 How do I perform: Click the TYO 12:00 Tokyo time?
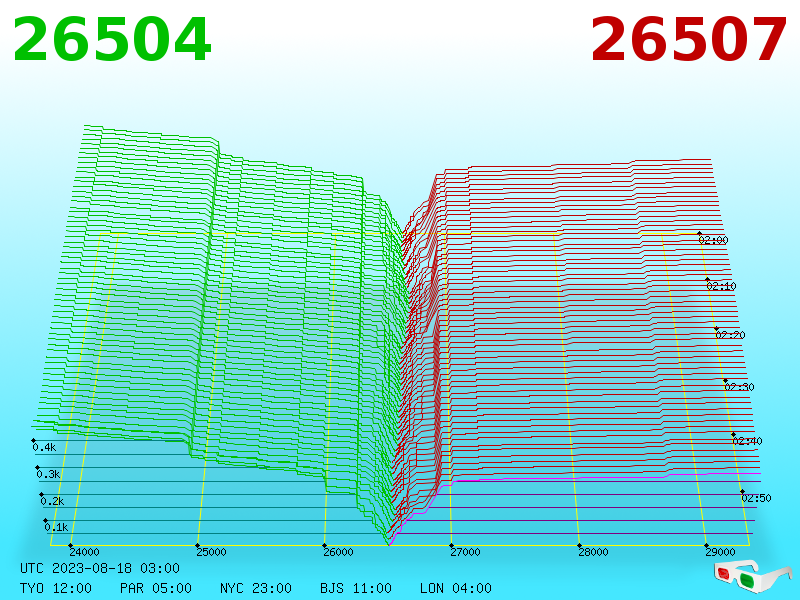coord(56,588)
